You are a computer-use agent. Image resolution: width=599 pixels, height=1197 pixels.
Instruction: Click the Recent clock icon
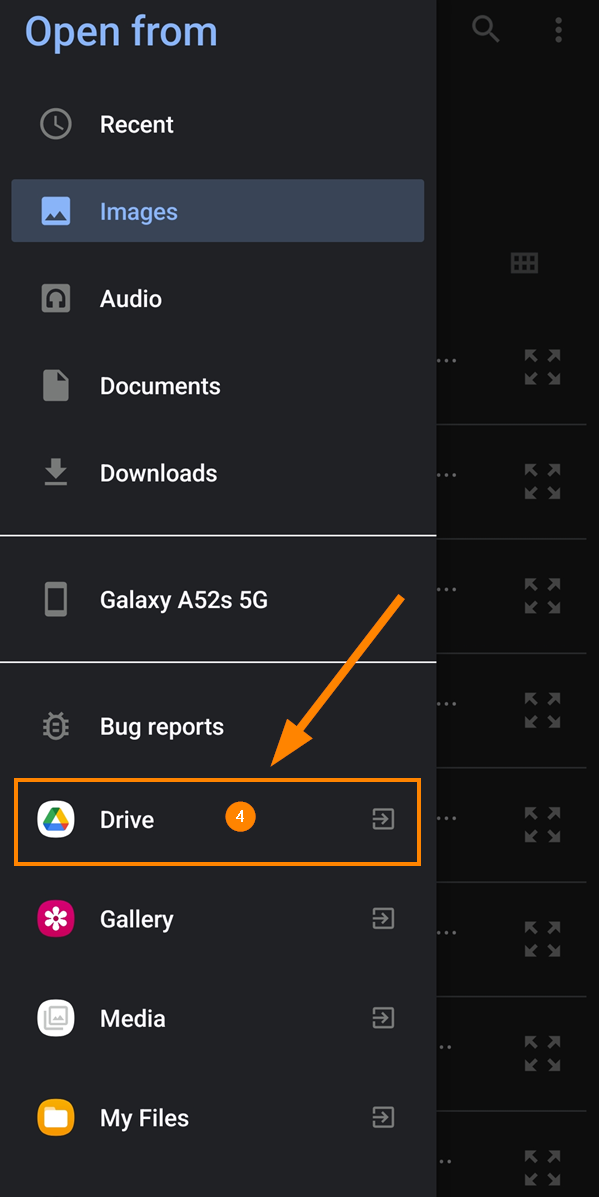56,124
